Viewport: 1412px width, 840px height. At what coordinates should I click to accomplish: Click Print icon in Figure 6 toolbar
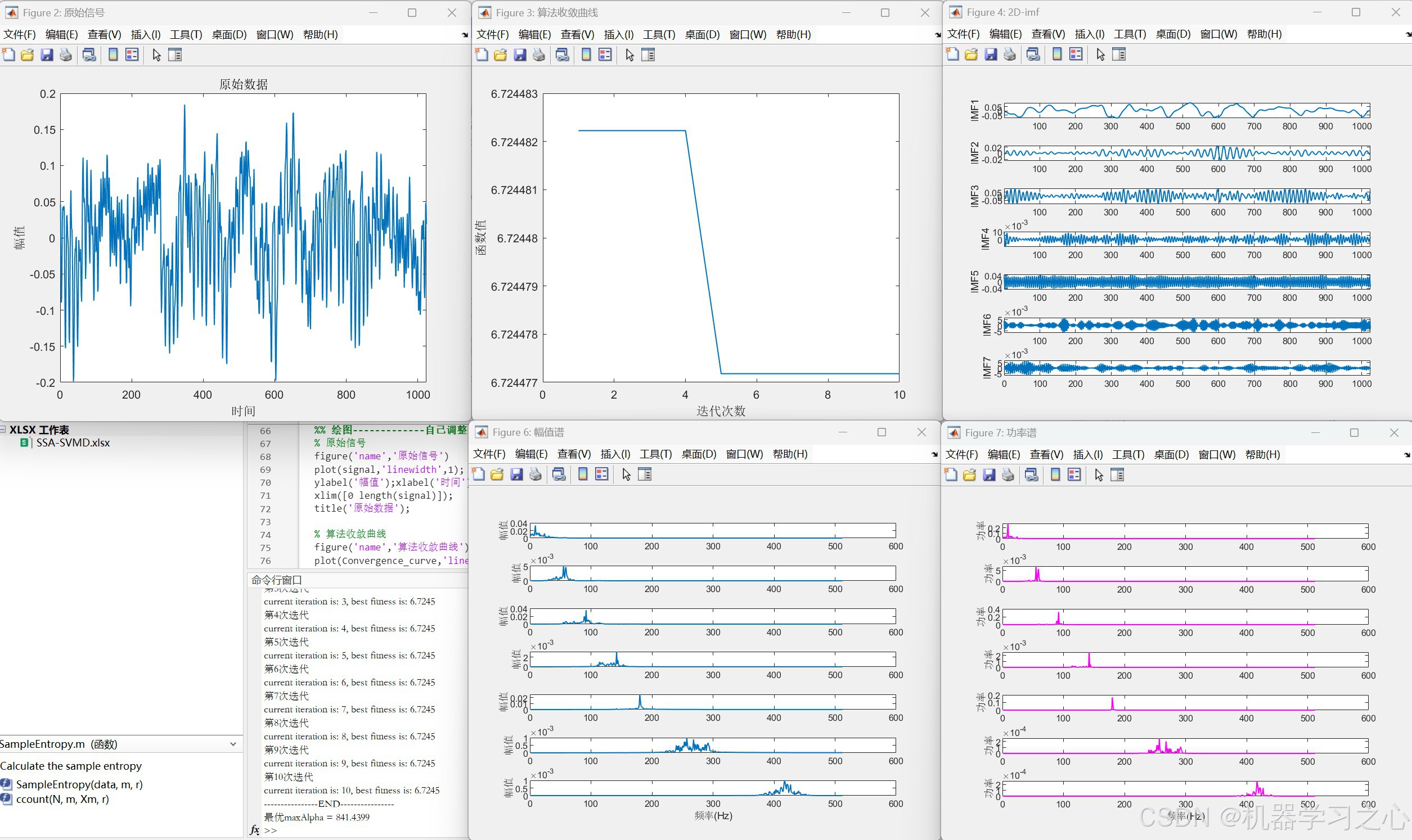point(535,475)
